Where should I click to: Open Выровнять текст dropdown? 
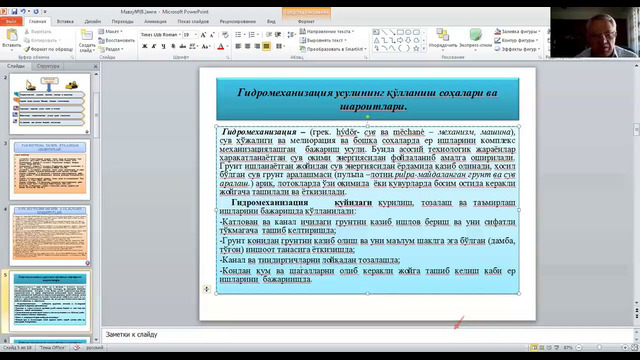tap(323, 40)
